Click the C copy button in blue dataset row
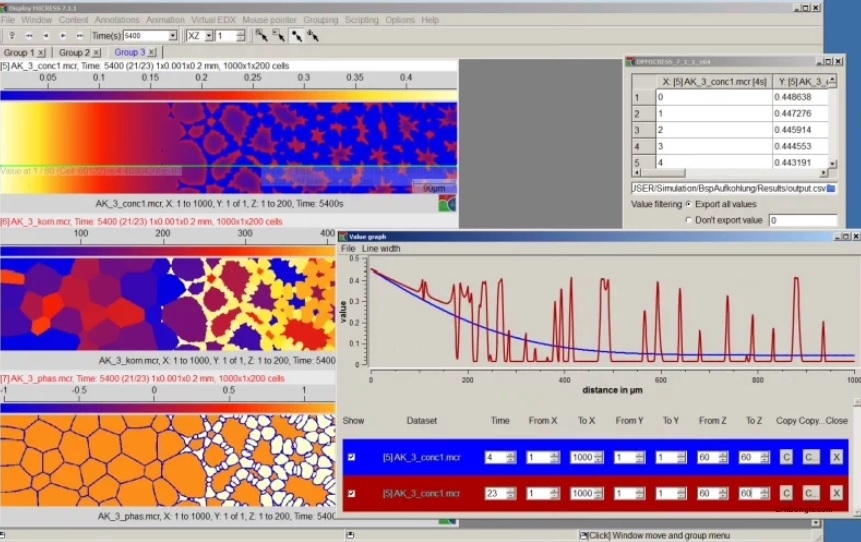Viewport: 861px width, 542px height. click(786, 457)
